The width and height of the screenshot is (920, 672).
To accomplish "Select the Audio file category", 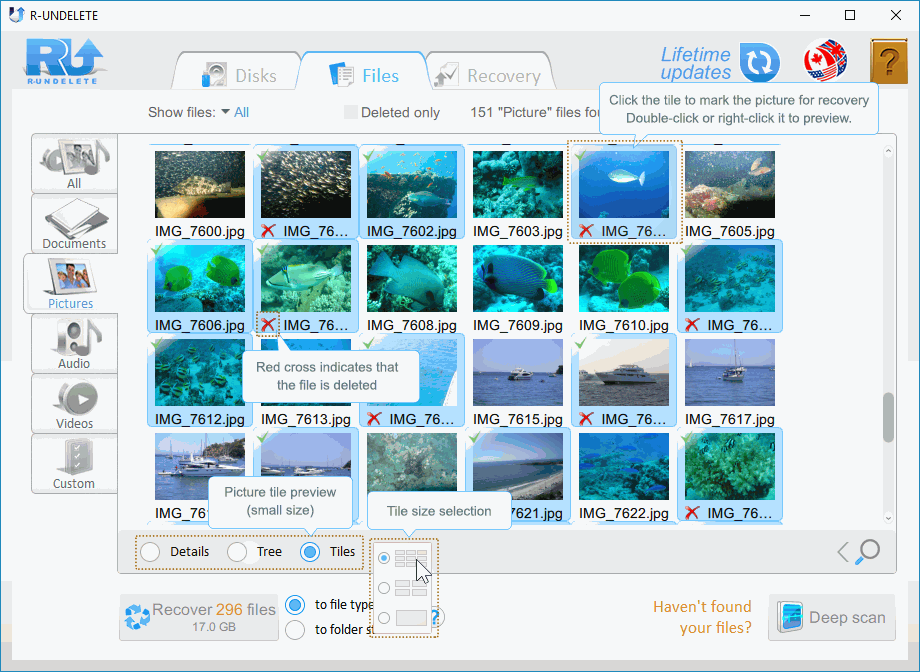I will point(74,343).
